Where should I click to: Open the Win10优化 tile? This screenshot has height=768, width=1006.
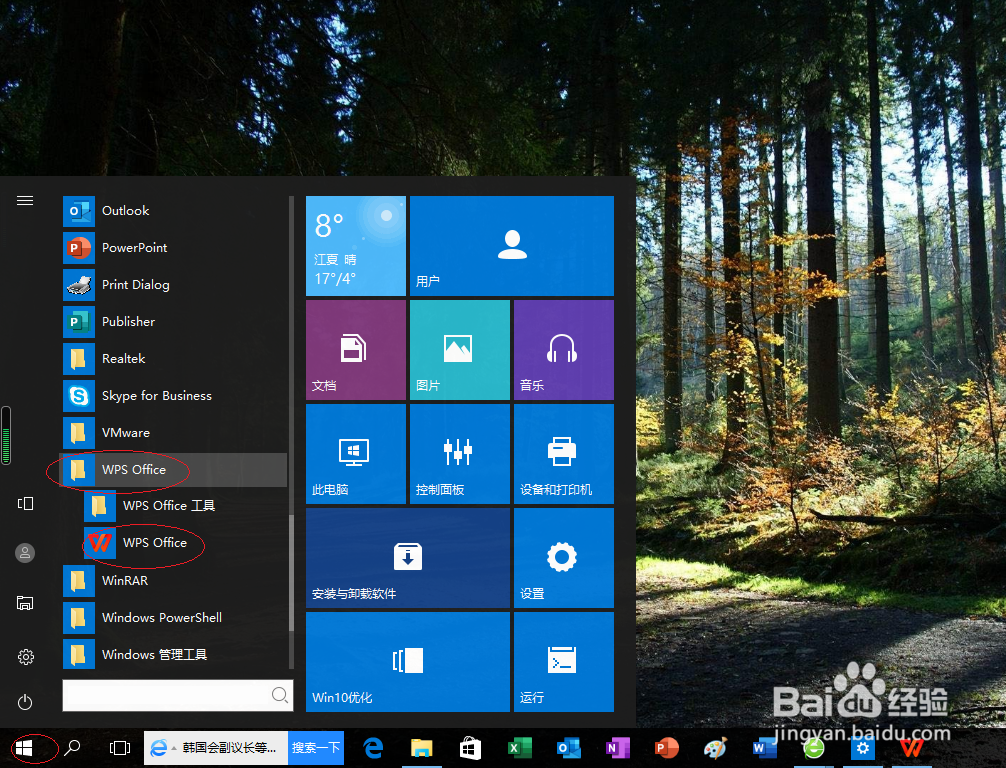coord(408,661)
